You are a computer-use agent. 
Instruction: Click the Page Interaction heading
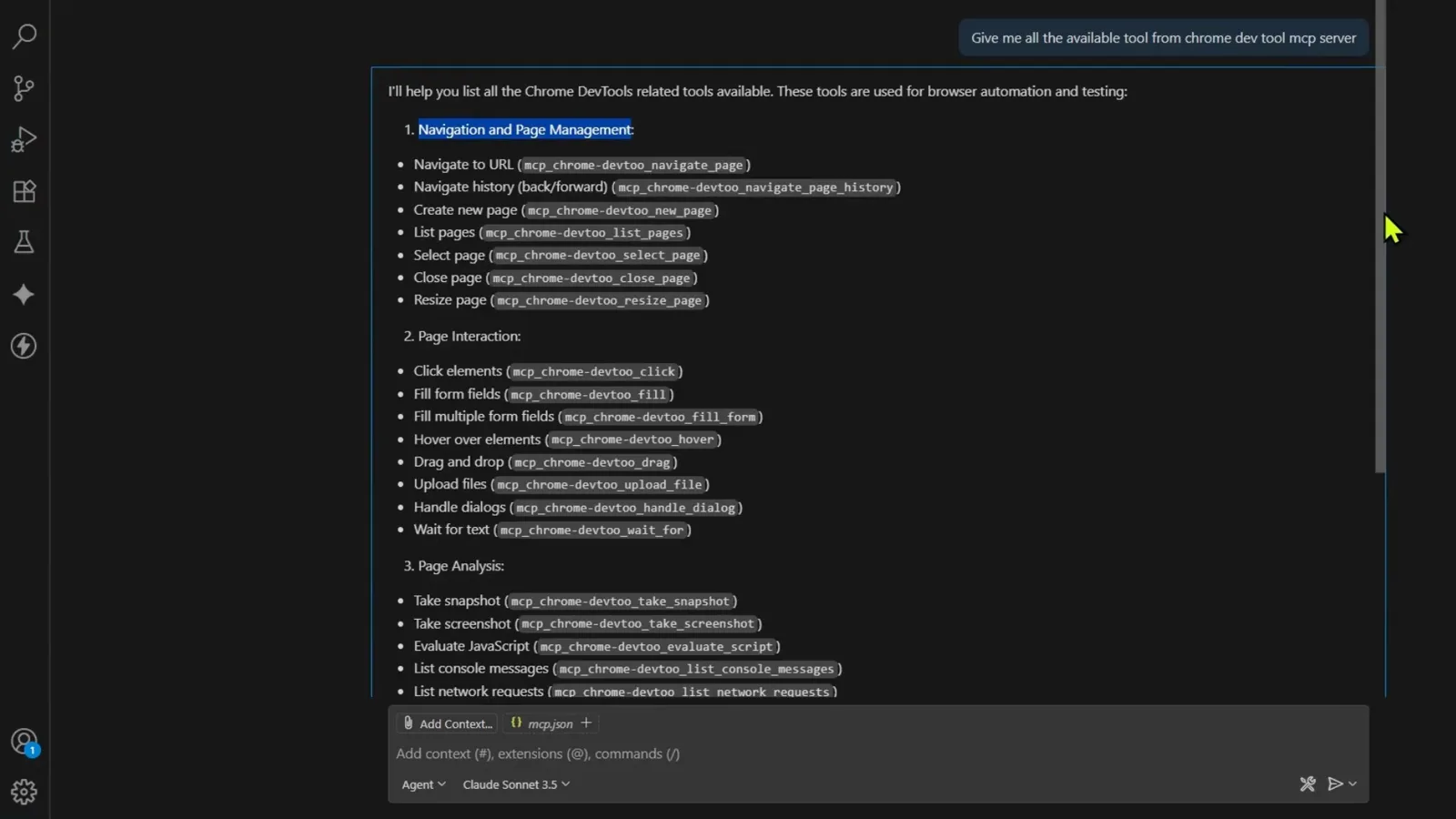(469, 336)
